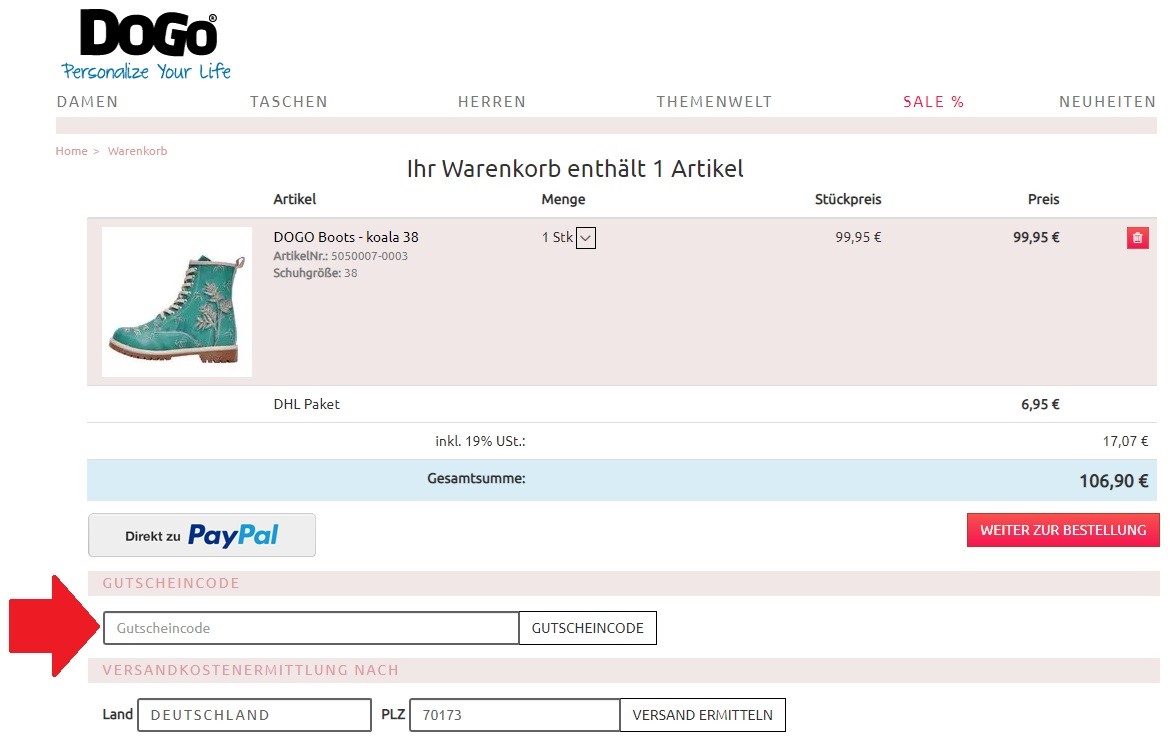1170x743 pixels.
Task: Open the quantity dropdown for 1 Stk
Action: tap(586, 238)
